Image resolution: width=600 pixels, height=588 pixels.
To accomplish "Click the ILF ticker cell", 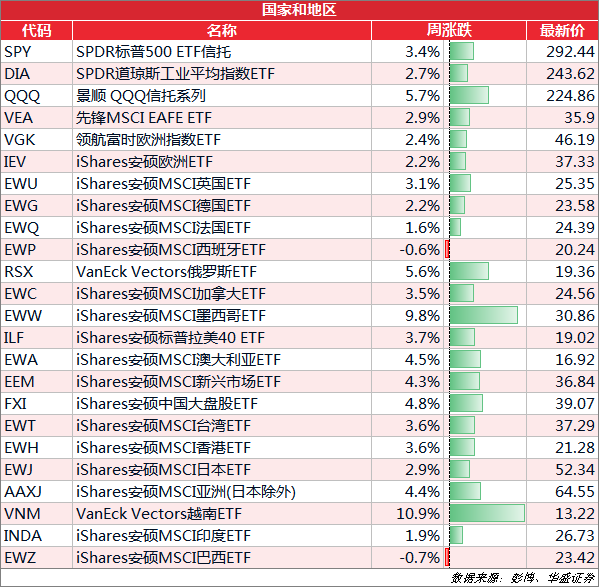I will click(36, 337).
